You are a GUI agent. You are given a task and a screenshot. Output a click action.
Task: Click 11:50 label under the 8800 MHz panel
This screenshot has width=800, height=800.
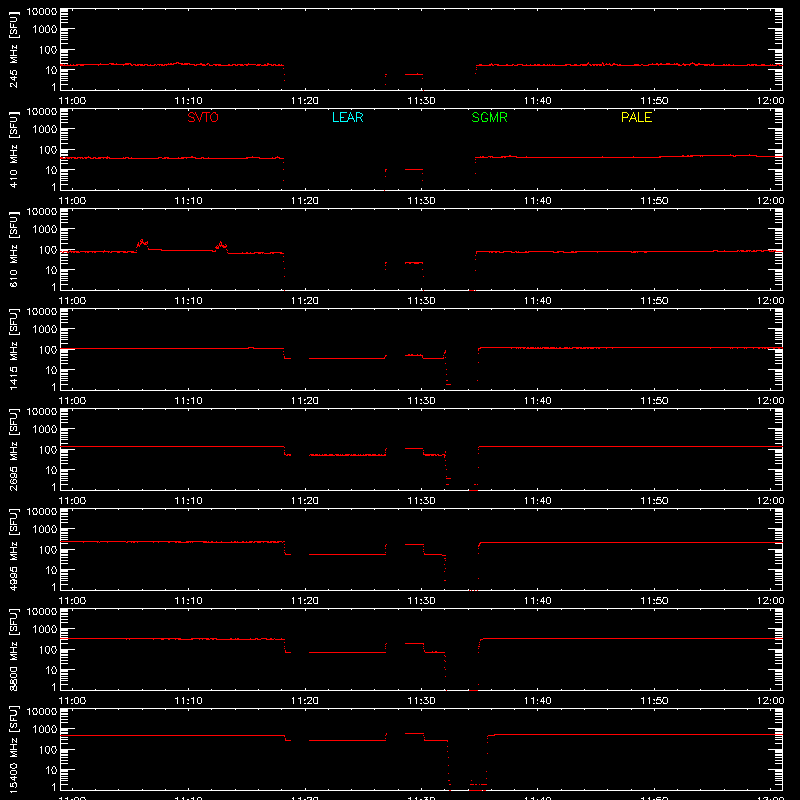coord(654,701)
